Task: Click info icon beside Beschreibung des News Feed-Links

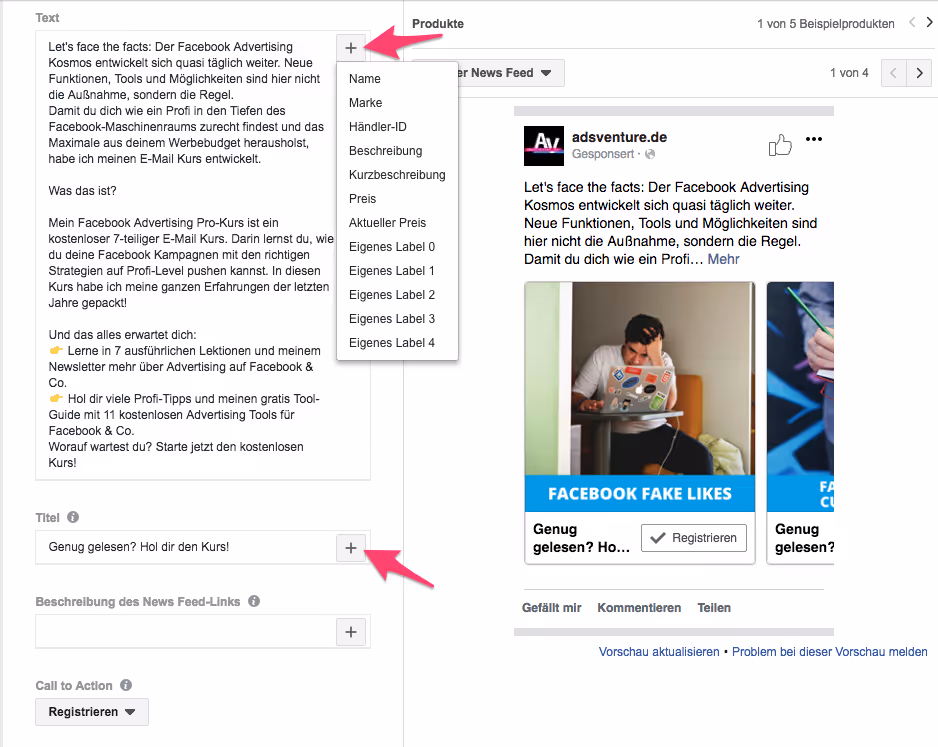Action: [254, 601]
